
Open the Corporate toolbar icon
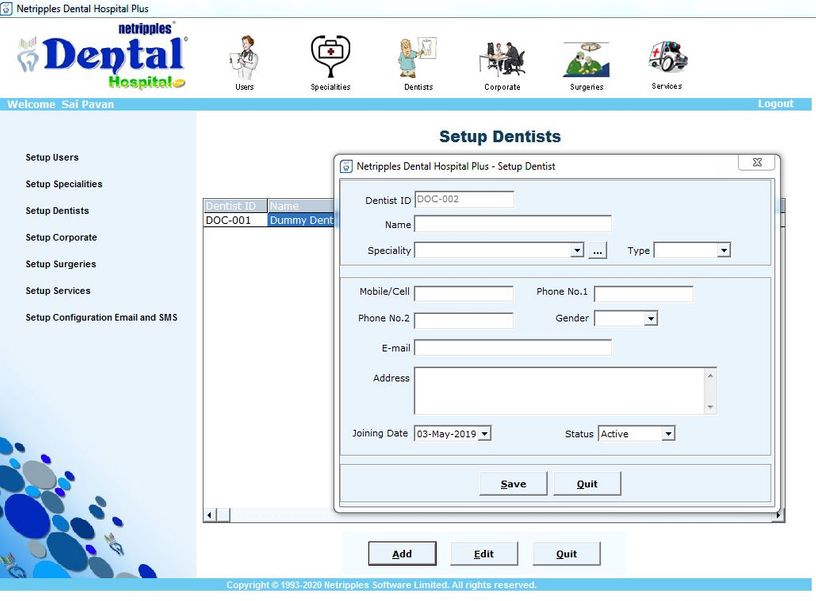click(502, 65)
